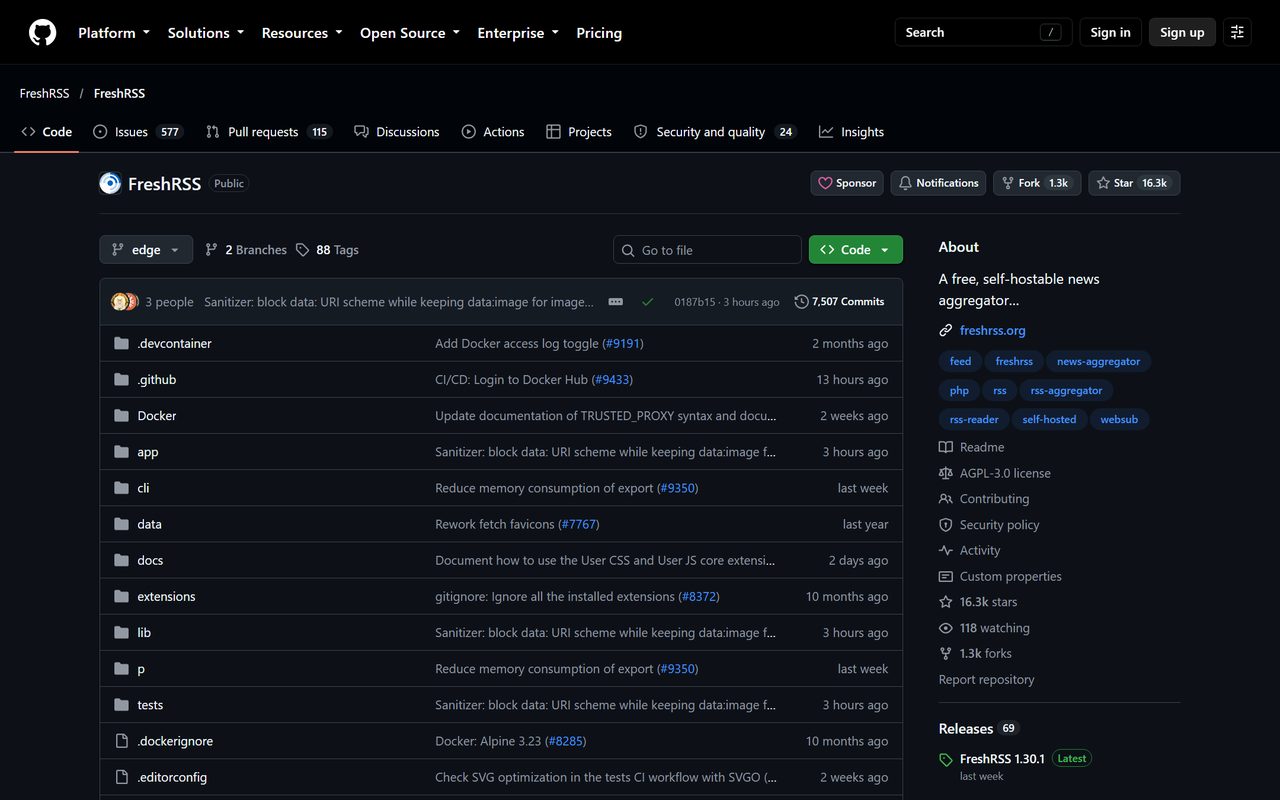Image resolution: width=1280 pixels, height=800 pixels.
Task: Open the 2 Branches link
Action: pos(246,250)
